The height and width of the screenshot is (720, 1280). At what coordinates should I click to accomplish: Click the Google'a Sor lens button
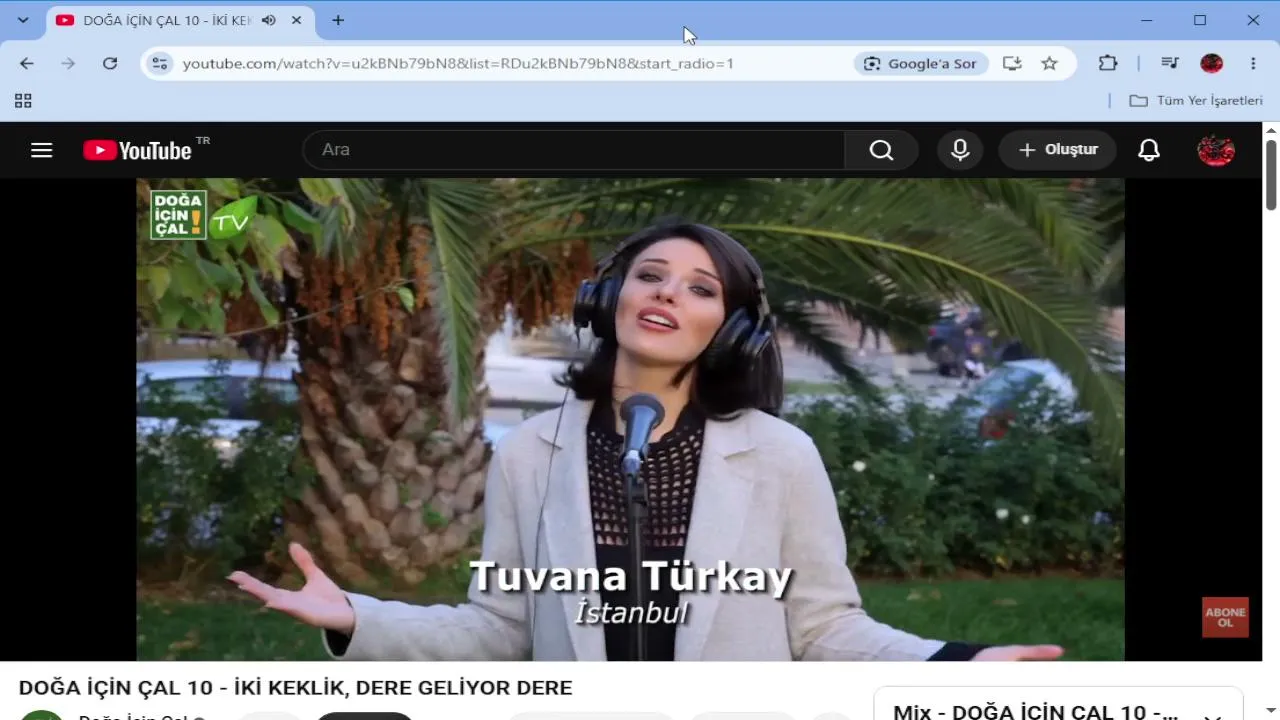coord(921,63)
